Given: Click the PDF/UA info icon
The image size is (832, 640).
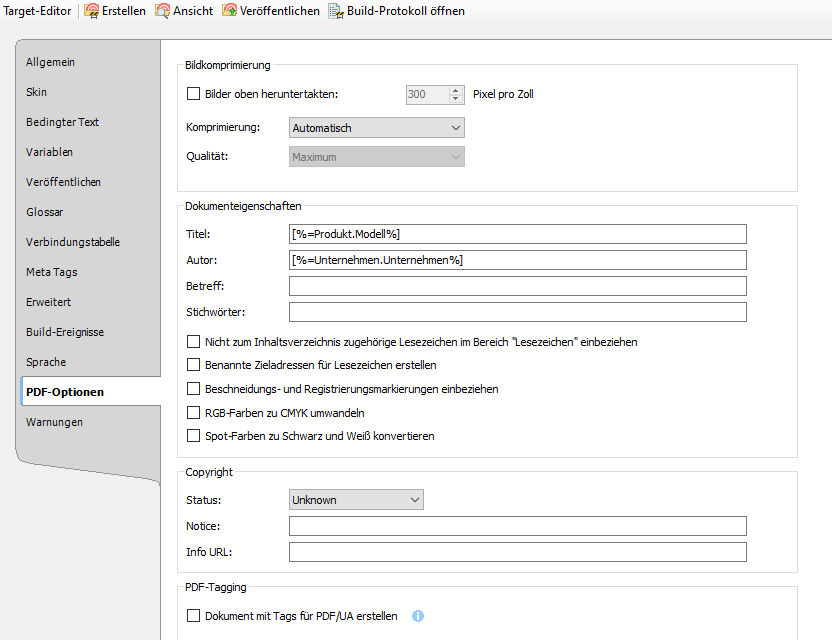Looking at the screenshot, I should click(418, 616).
